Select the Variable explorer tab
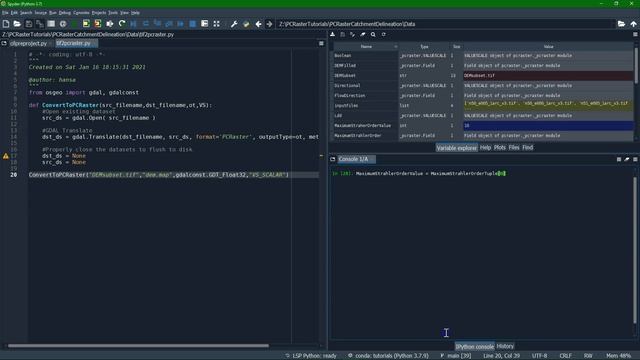Viewport: 640px width, 360px height. coord(456,148)
